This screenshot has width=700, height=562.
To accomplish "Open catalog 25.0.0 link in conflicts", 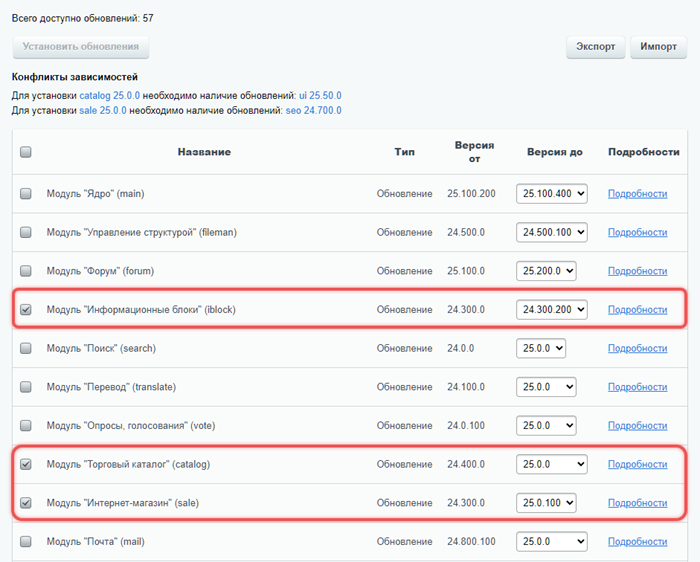I will click(x=109, y=96).
